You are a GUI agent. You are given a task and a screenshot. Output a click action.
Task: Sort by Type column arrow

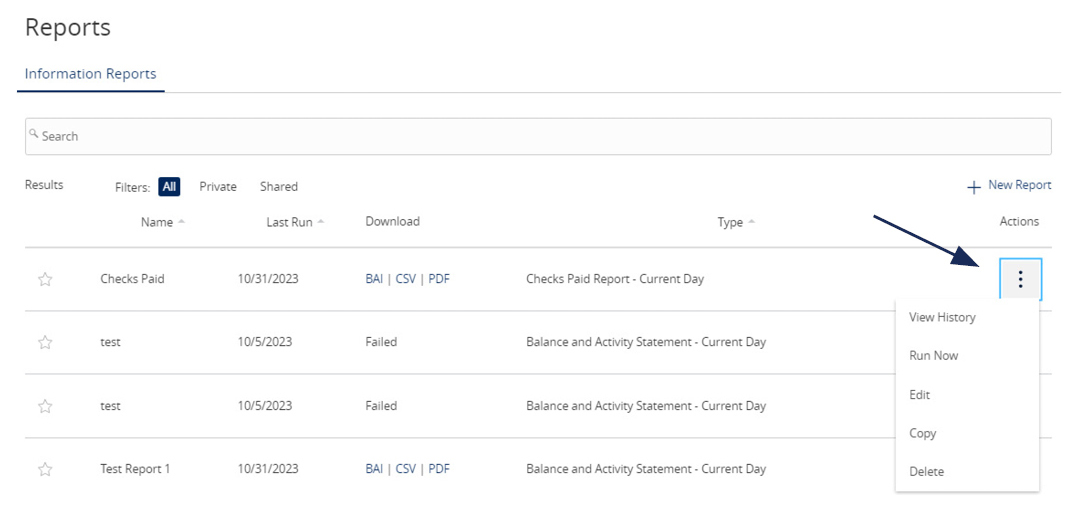(751, 222)
